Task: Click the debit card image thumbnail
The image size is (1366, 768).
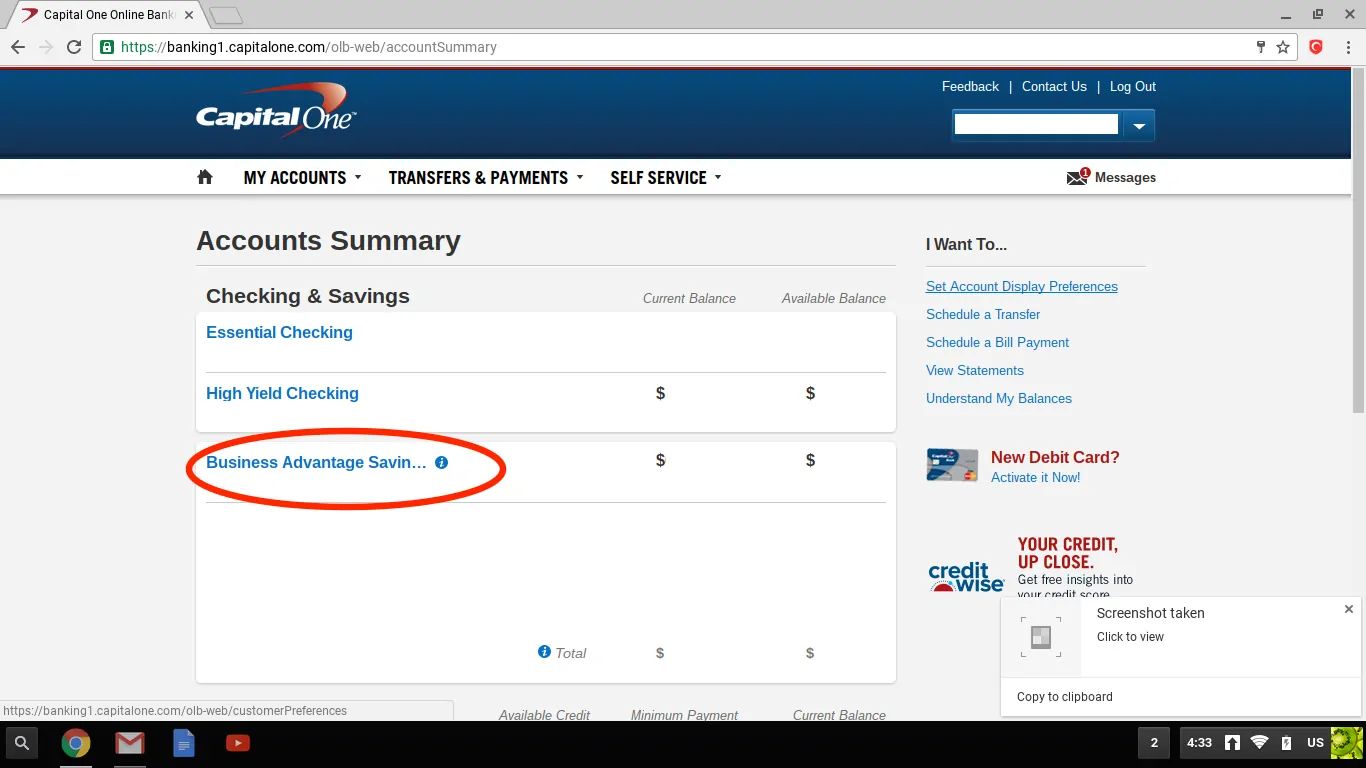Action: click(x=952, y=465)
